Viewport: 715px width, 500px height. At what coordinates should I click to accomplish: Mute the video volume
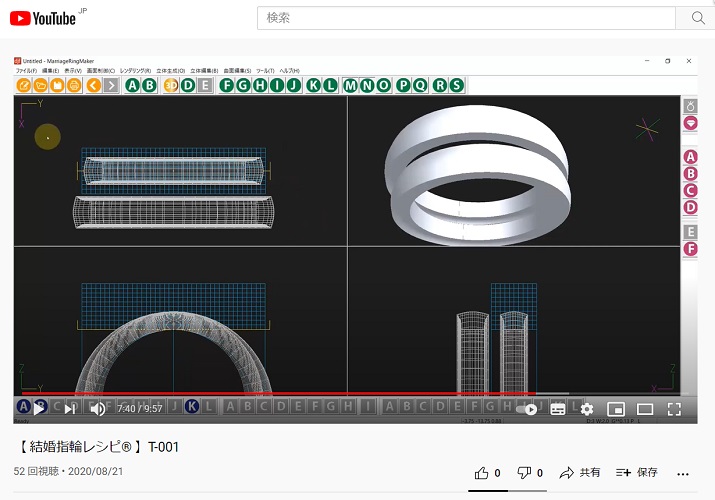98,408
